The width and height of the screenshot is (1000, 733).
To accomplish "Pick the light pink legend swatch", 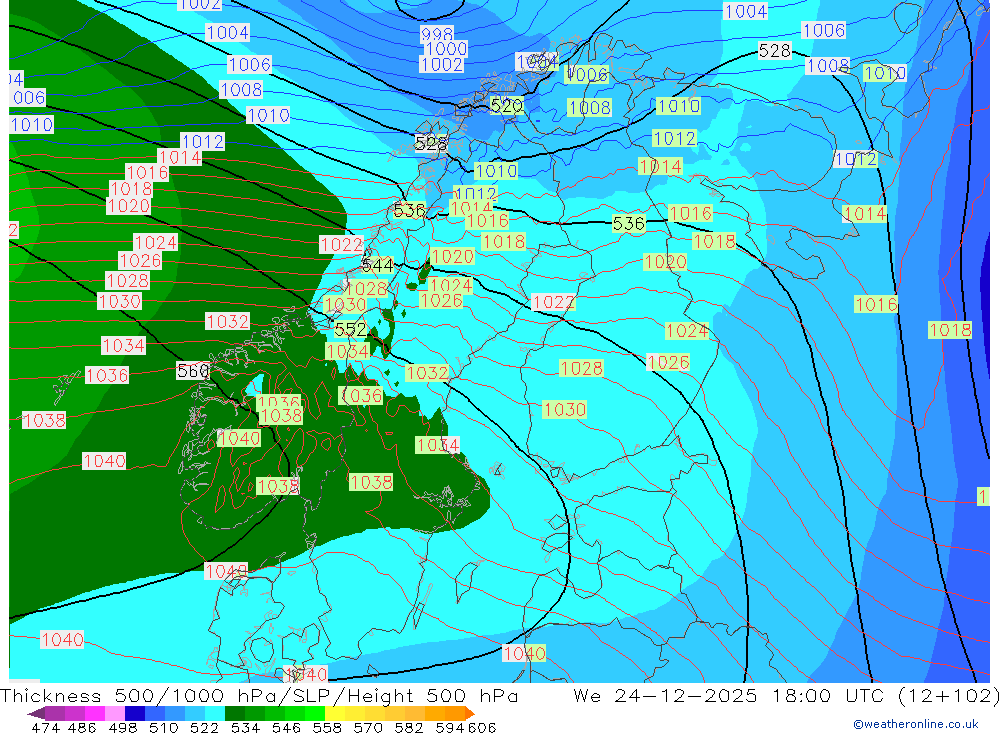I will 115,713.
